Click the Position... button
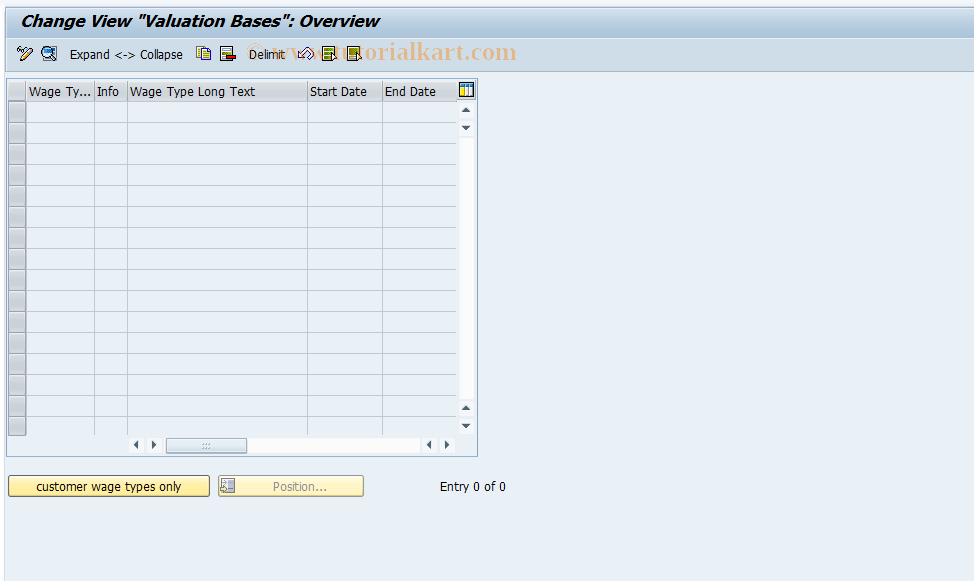974x581 pixels. coord(291,487)
